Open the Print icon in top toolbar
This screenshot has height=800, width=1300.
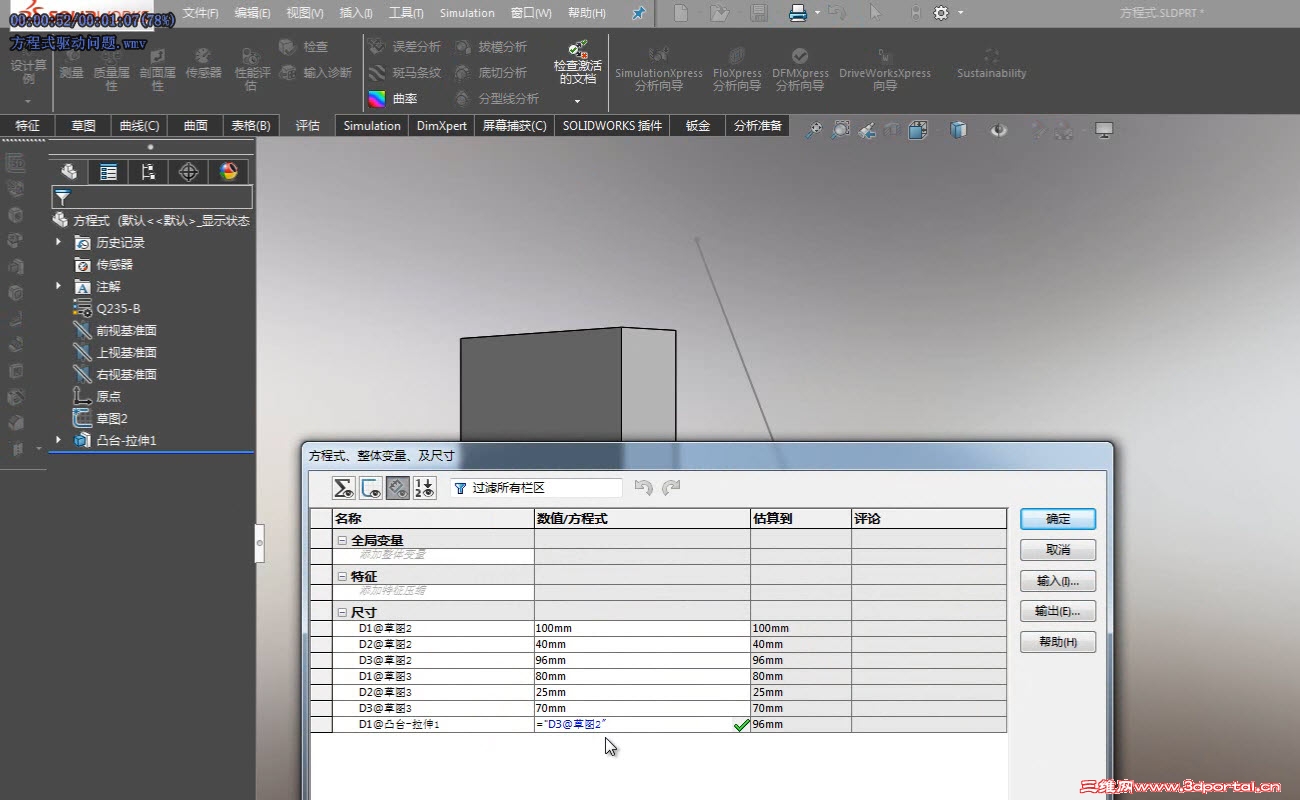798,13
